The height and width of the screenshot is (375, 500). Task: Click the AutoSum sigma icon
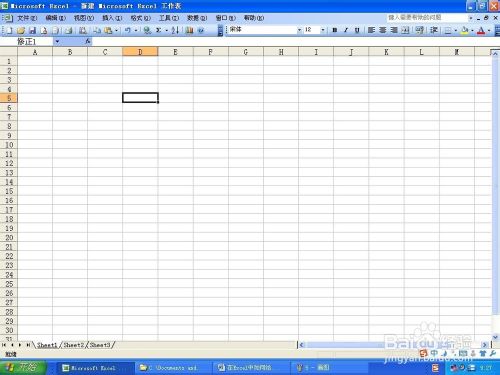pos(159,31)
